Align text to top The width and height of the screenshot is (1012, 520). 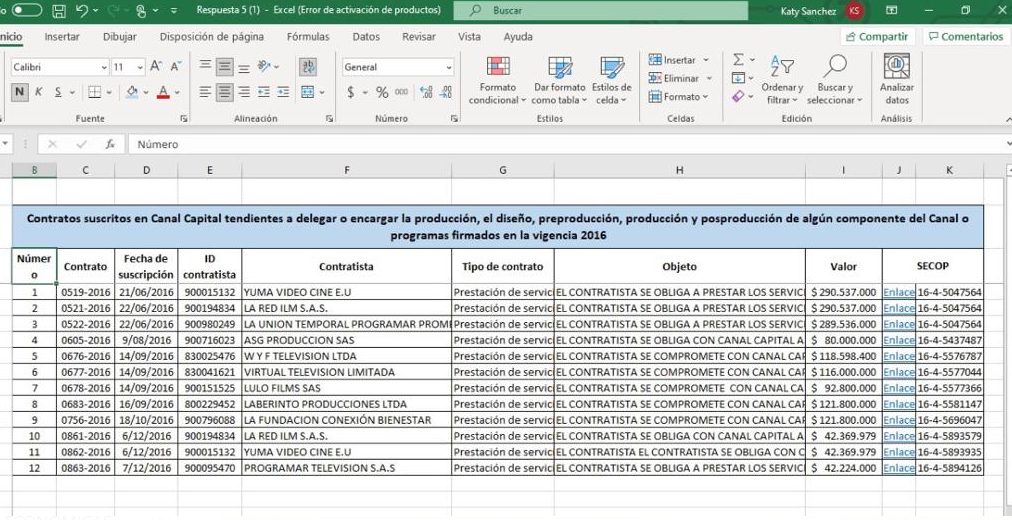tap(205, 66)
